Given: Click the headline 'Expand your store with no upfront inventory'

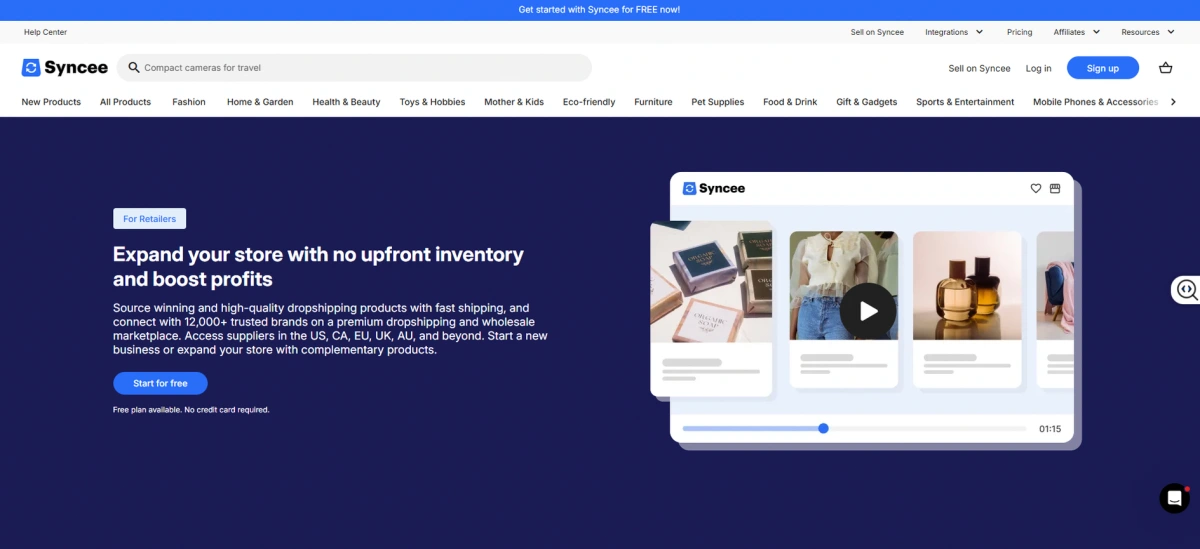Looking at the screenshot, I should 318,254.
